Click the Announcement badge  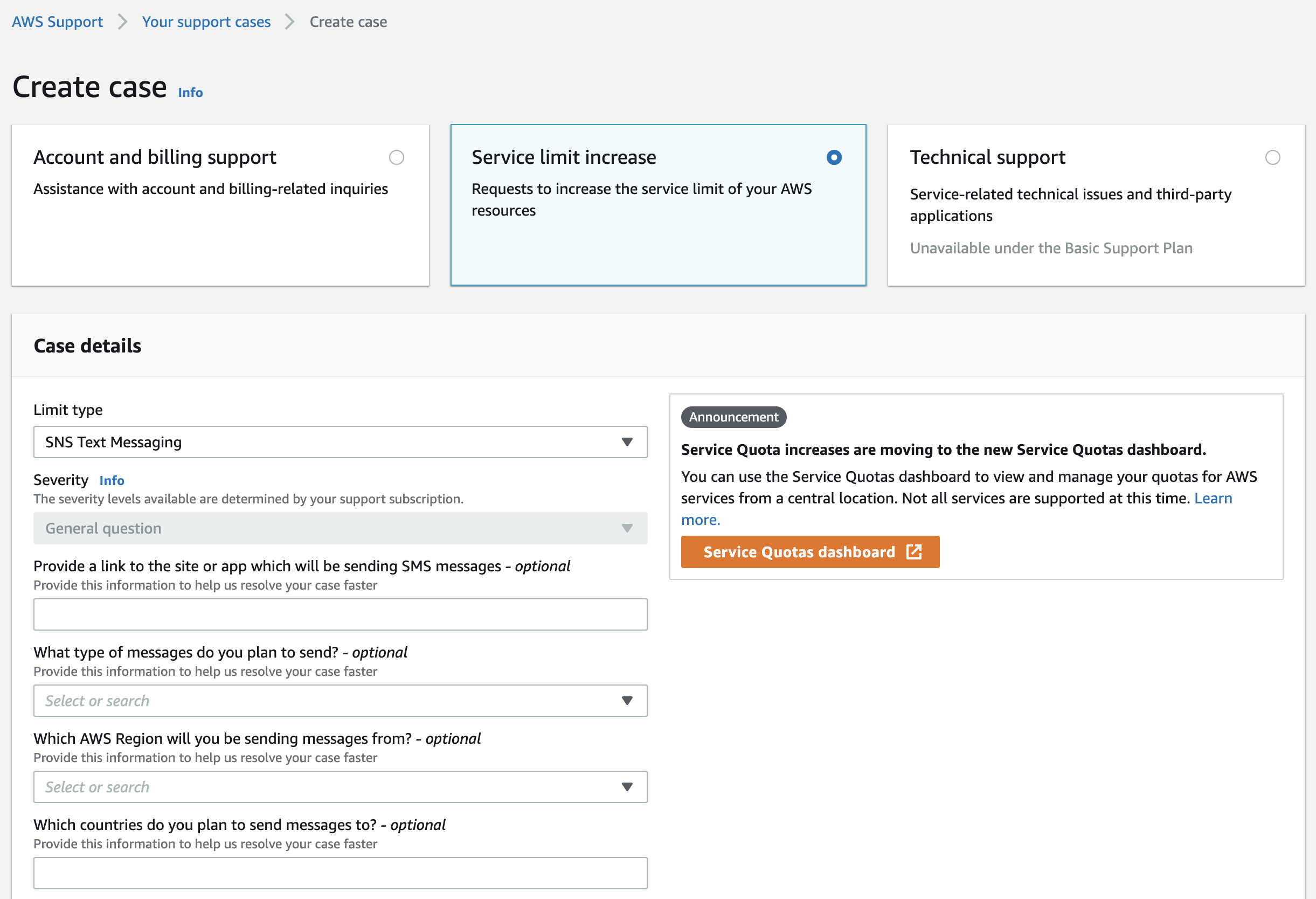[x=733, y=417]
